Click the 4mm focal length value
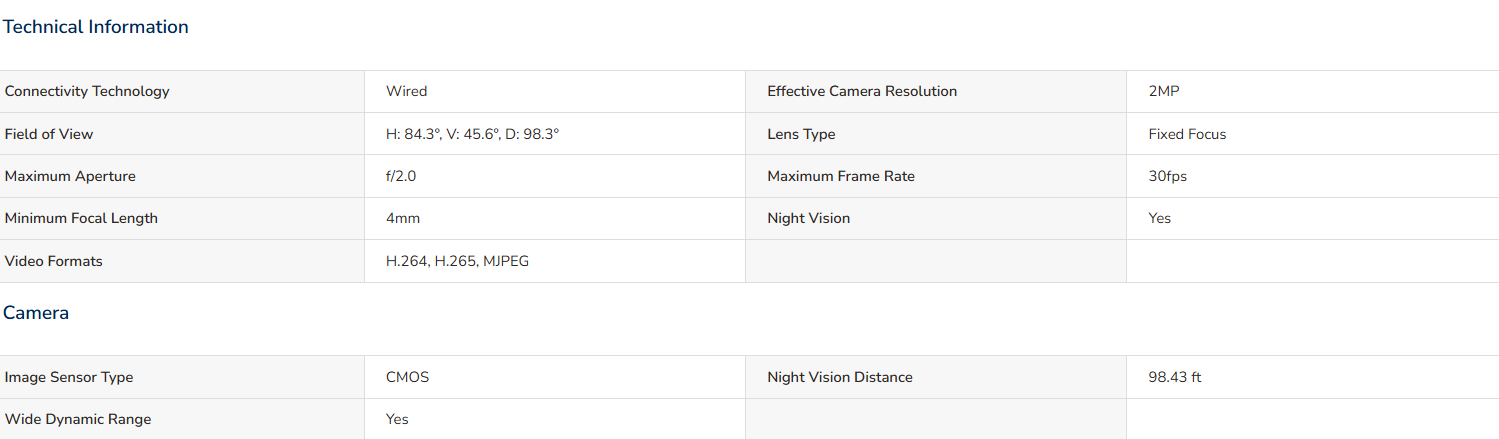Screen dimensions: 1499x439 point(402,218)
